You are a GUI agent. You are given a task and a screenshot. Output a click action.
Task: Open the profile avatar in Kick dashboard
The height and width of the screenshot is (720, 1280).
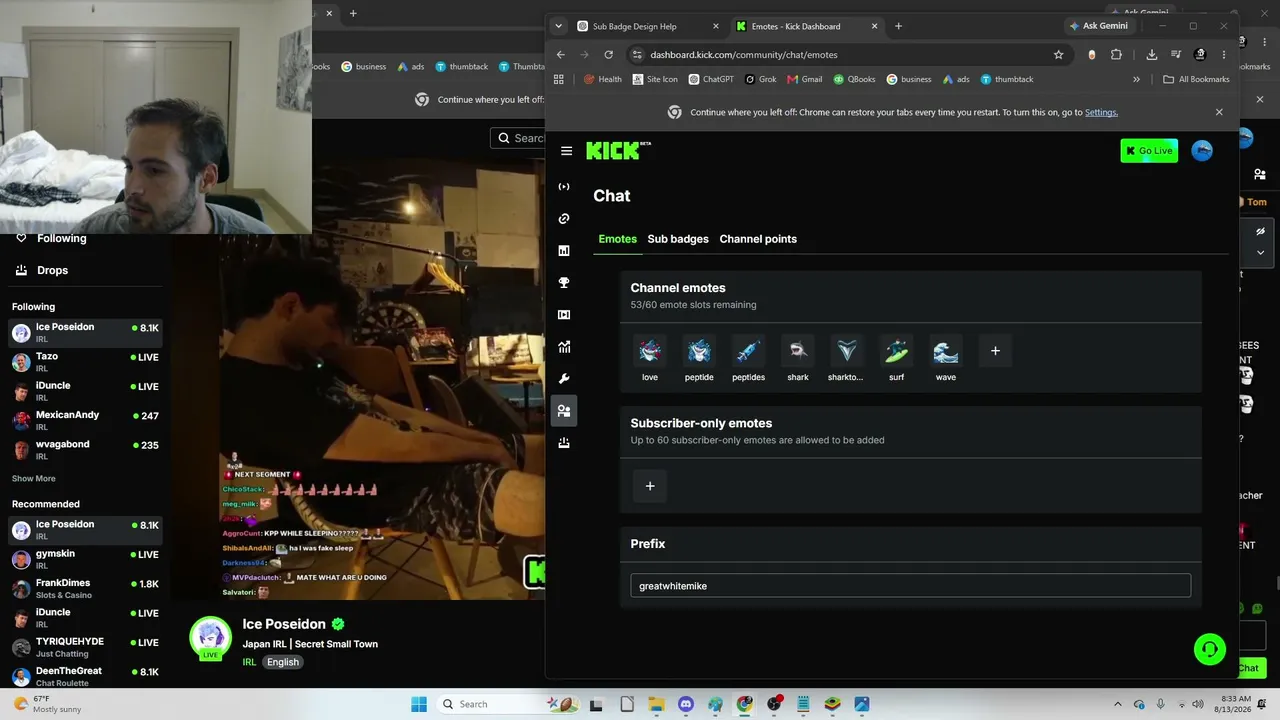pos(1202,151)
